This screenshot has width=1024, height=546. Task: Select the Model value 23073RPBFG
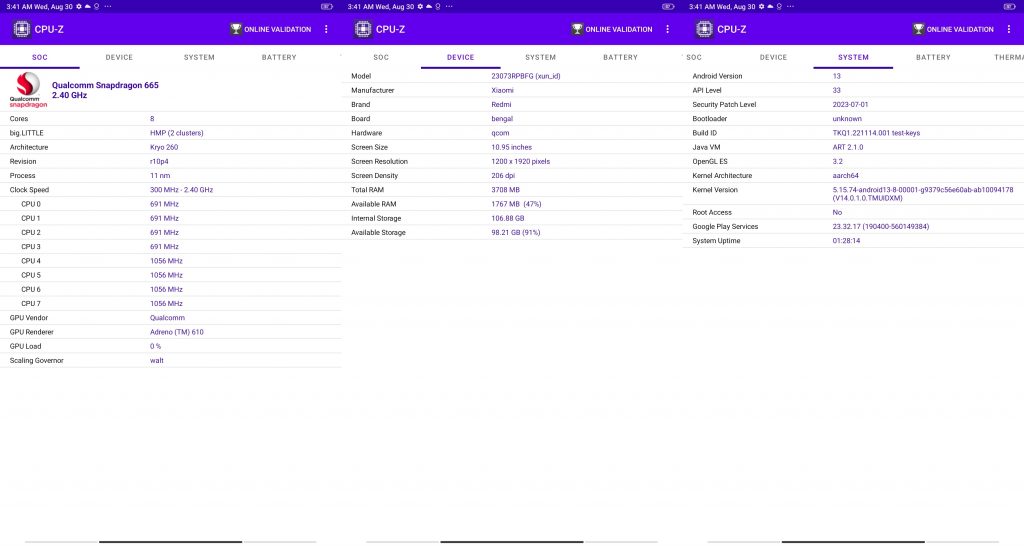click(x=526, y=76)
